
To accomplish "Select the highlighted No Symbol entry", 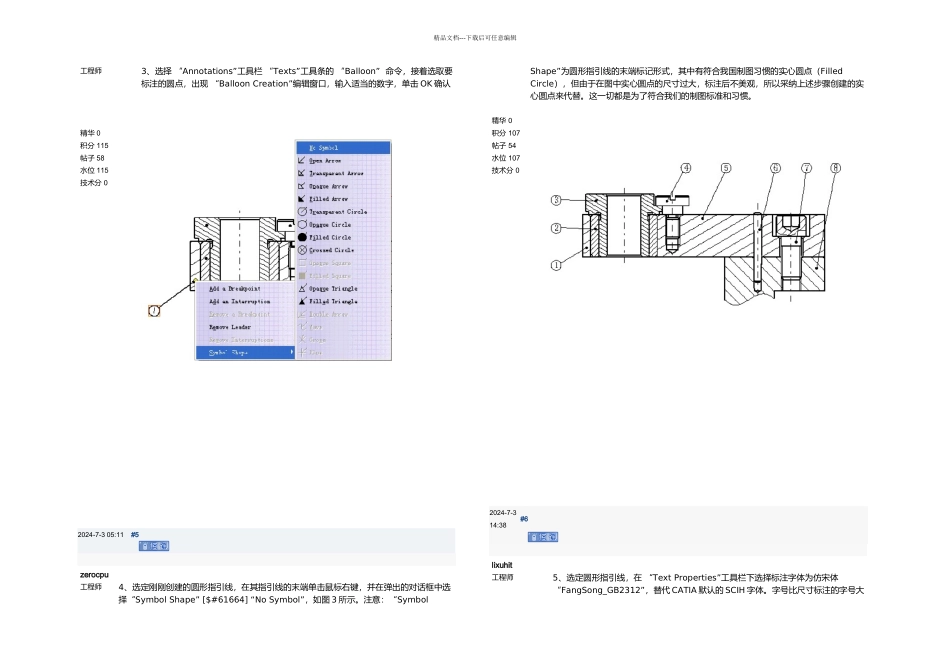I will click(343, 148).
